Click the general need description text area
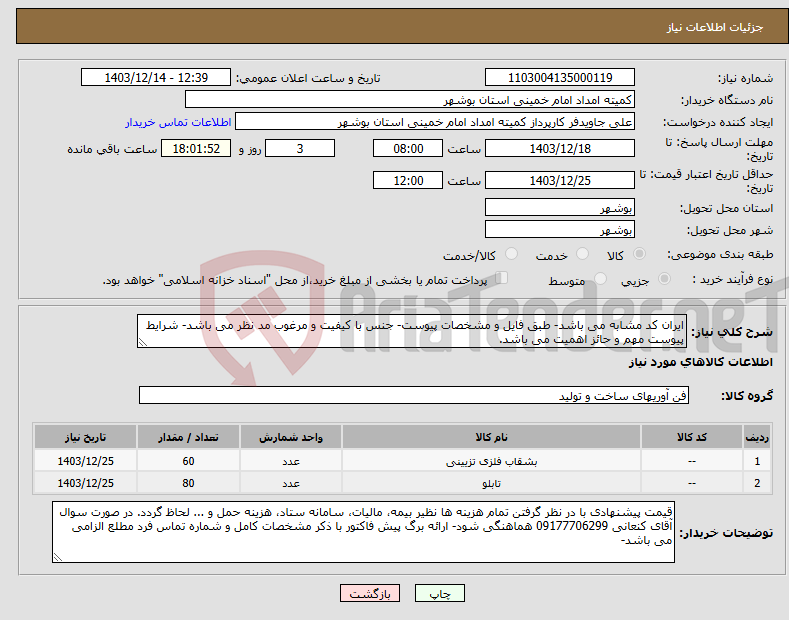This screenshot has width=789, height=620. [412, 332]
